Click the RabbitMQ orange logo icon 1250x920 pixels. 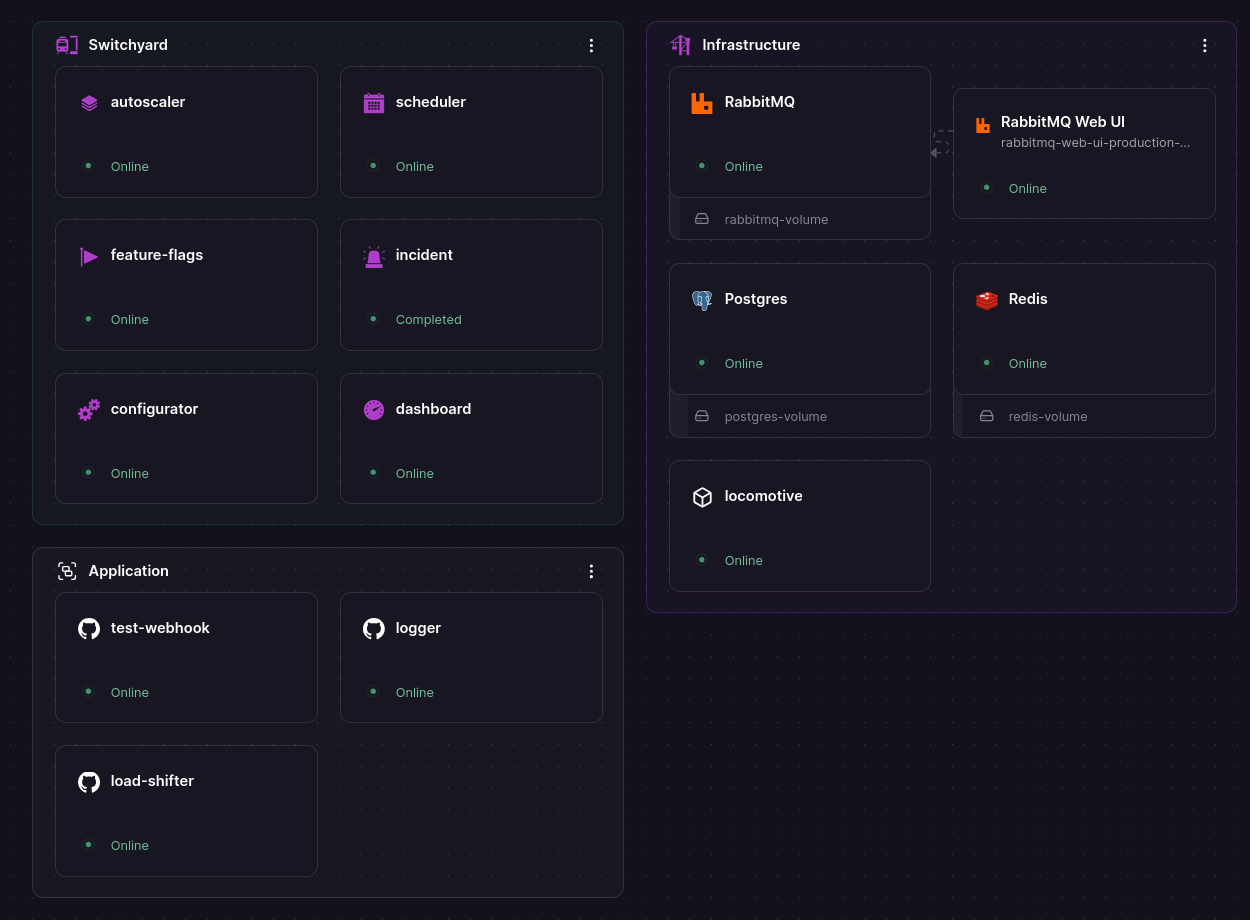click(x=702, y=103)
